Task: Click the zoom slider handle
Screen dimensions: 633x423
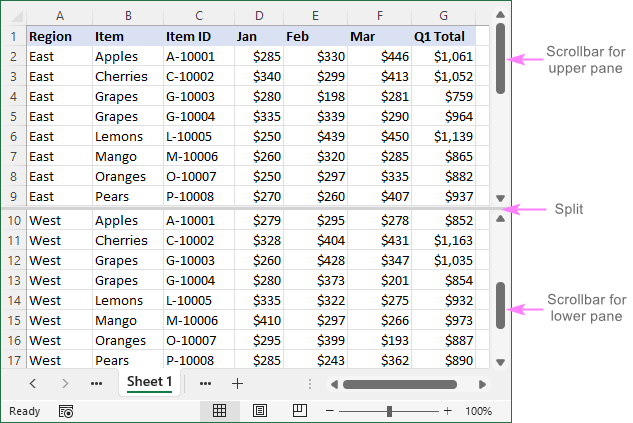Action: (390, 411)
